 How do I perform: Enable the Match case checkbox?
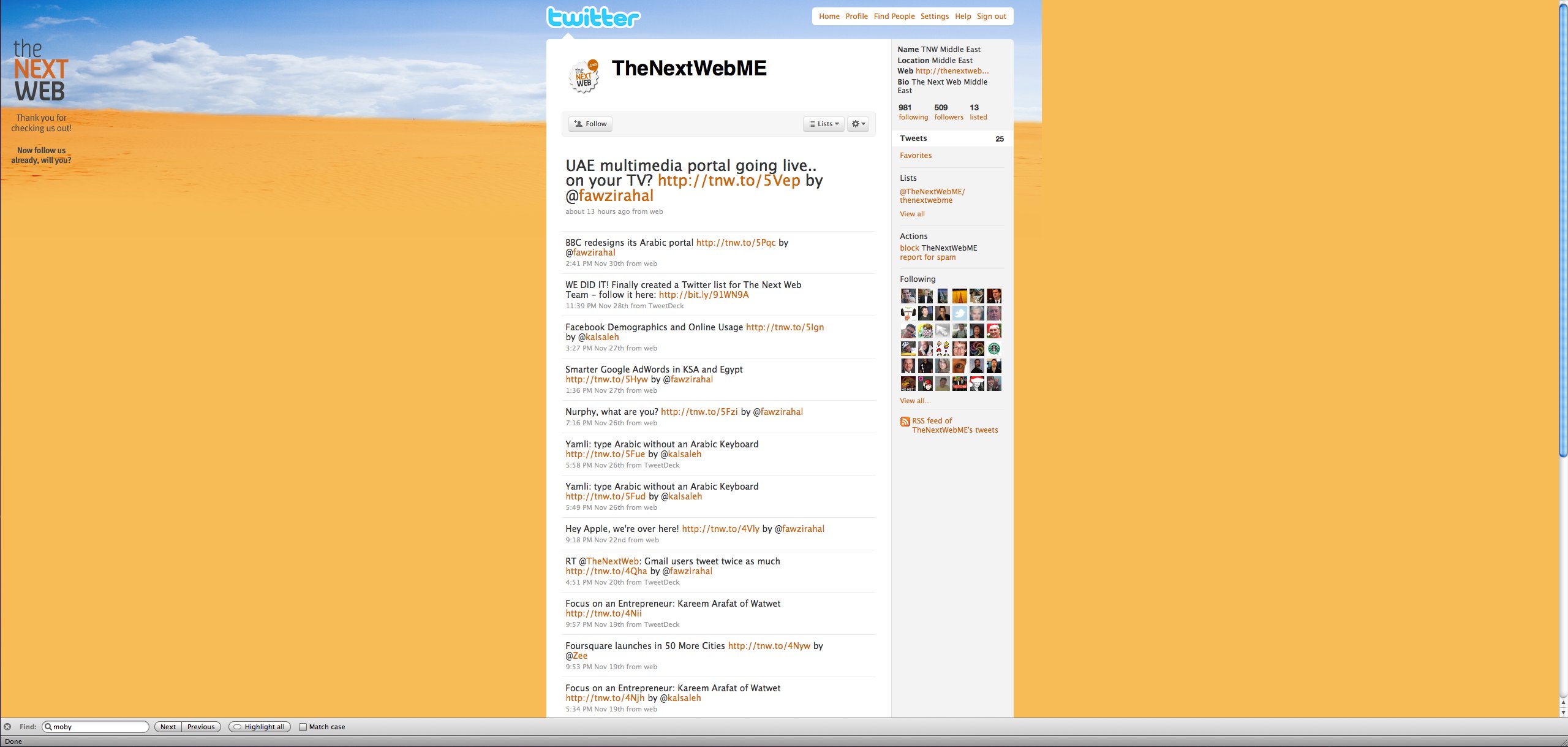click(x=303, y=727)
